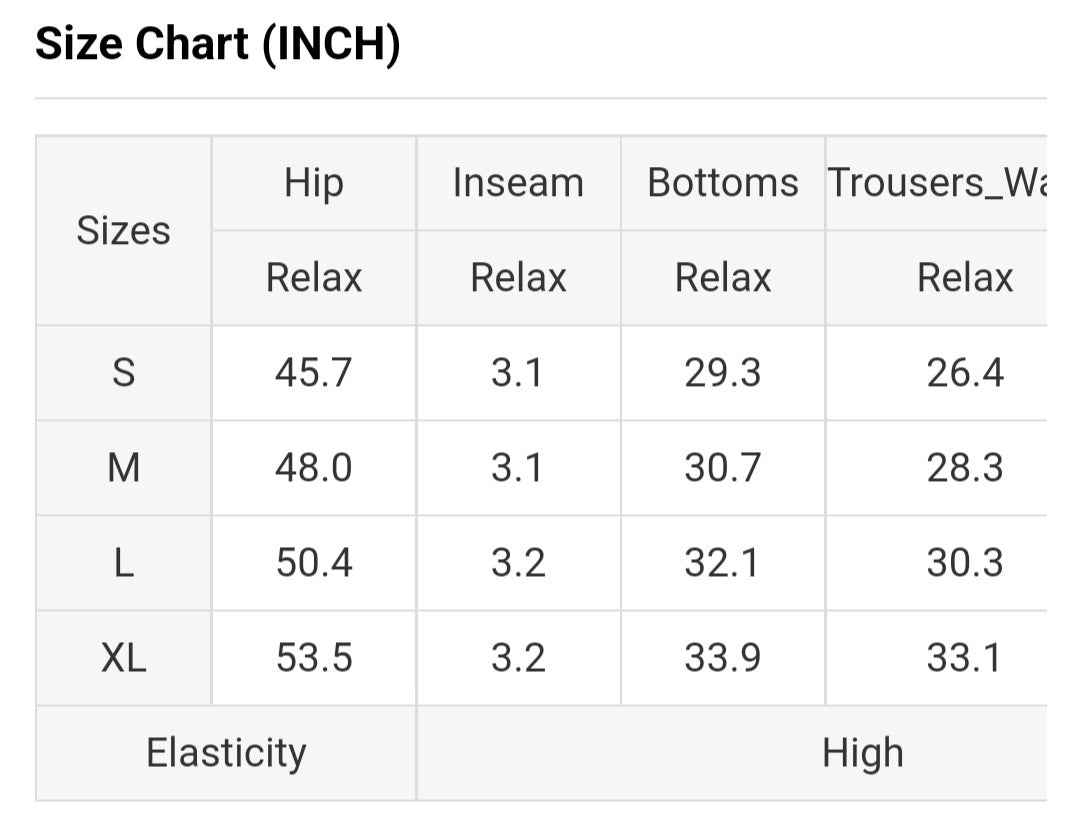Click the inseam value for size L
The height and width of the screenshot is (830, 1080).
[518, 563]
